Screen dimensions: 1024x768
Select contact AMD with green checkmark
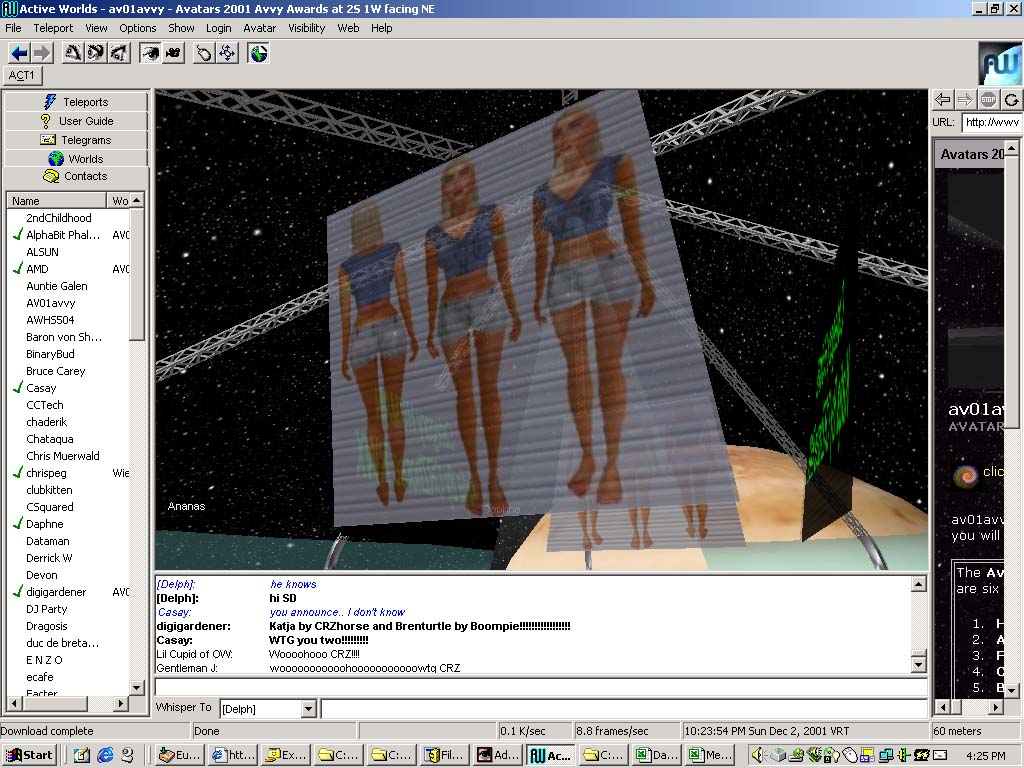[37, 269]
